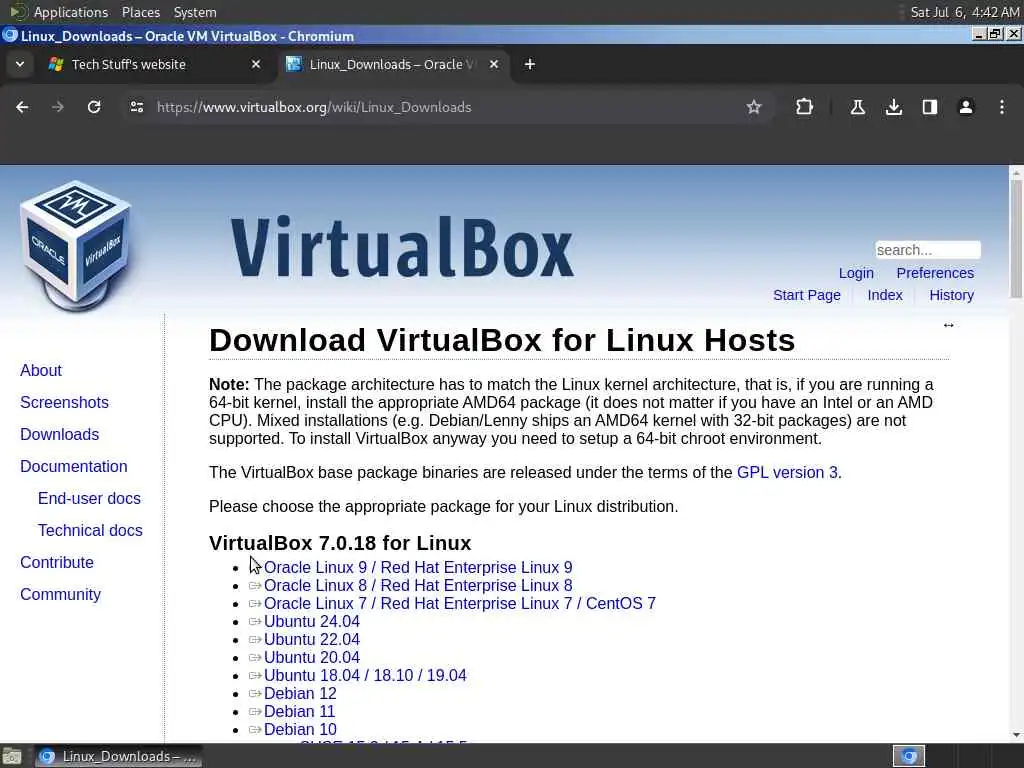Follow the GPL version 3 link
The image size is (1024, 768).
pyautogui.click(x=787, y=472)
